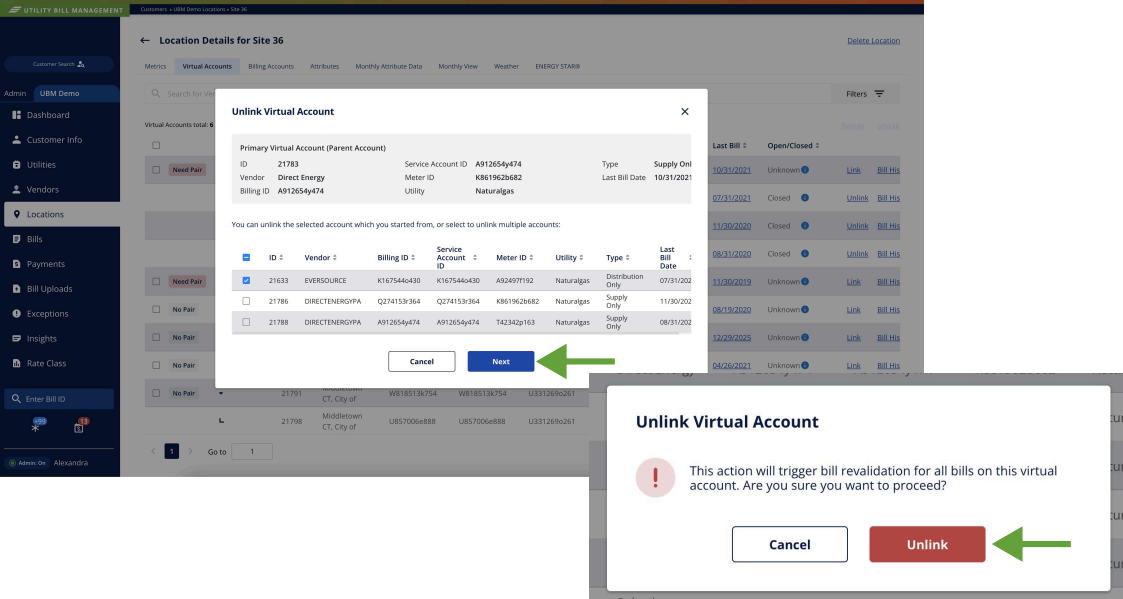The width and height of the screenshot is (1123, 599).
Task: Check the first Need Pair row checkbox
Action: pos(156,170)
